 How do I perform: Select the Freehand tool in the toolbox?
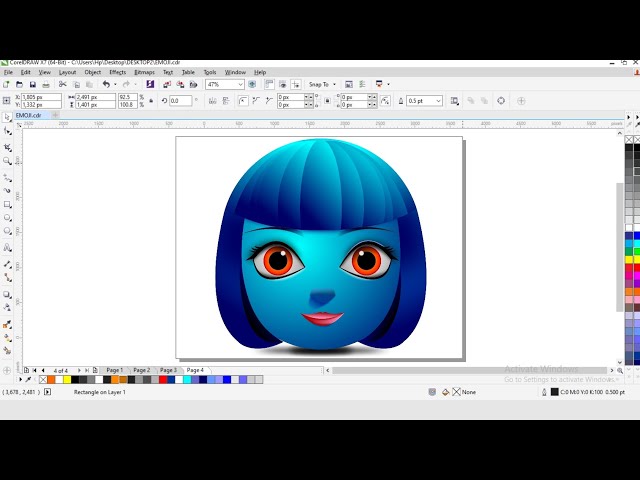(7, 178)
